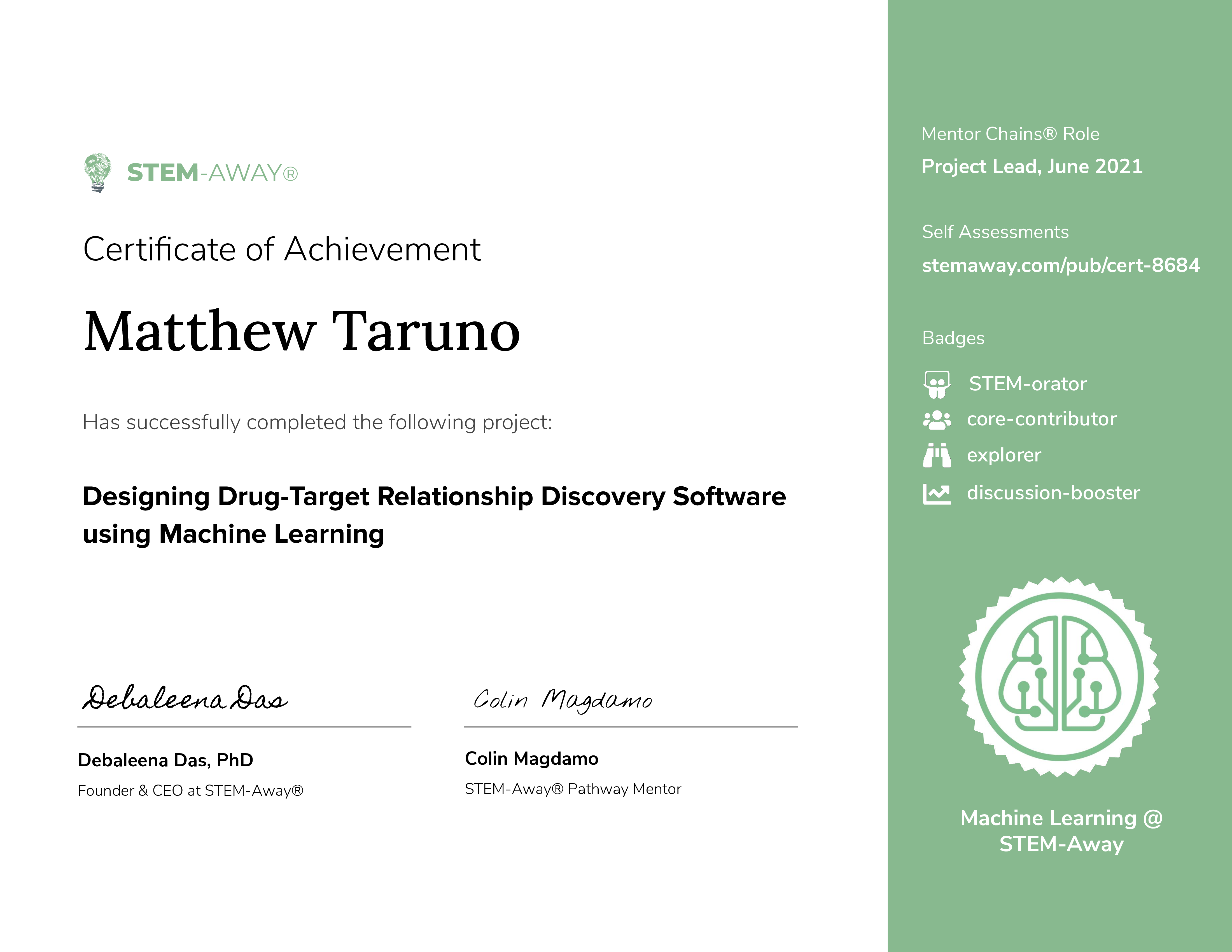The height and width of the screenshot is (952, 1232).
Task: Click the Project Lead, June 2021 text
Action: [x=1032, y=166]
